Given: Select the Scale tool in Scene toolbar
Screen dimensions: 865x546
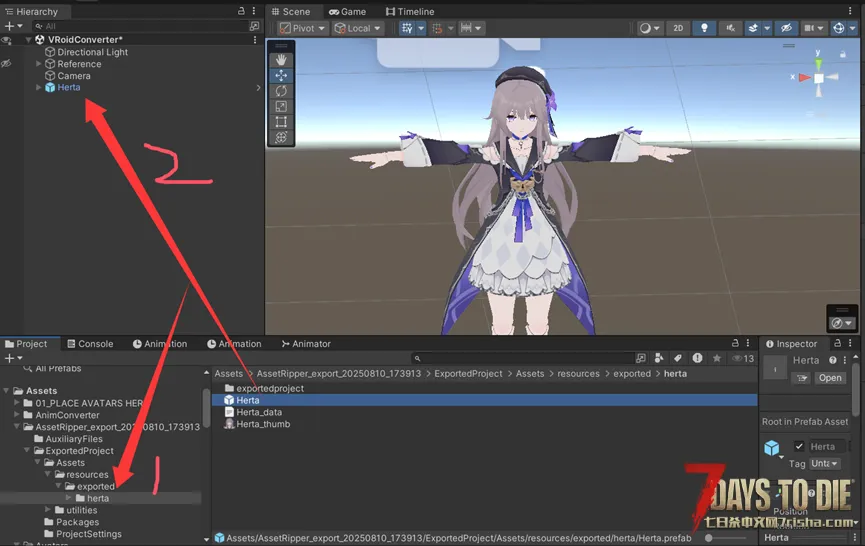Looking at the screenshot, I should pyautogui.click(x=281, y=106).
